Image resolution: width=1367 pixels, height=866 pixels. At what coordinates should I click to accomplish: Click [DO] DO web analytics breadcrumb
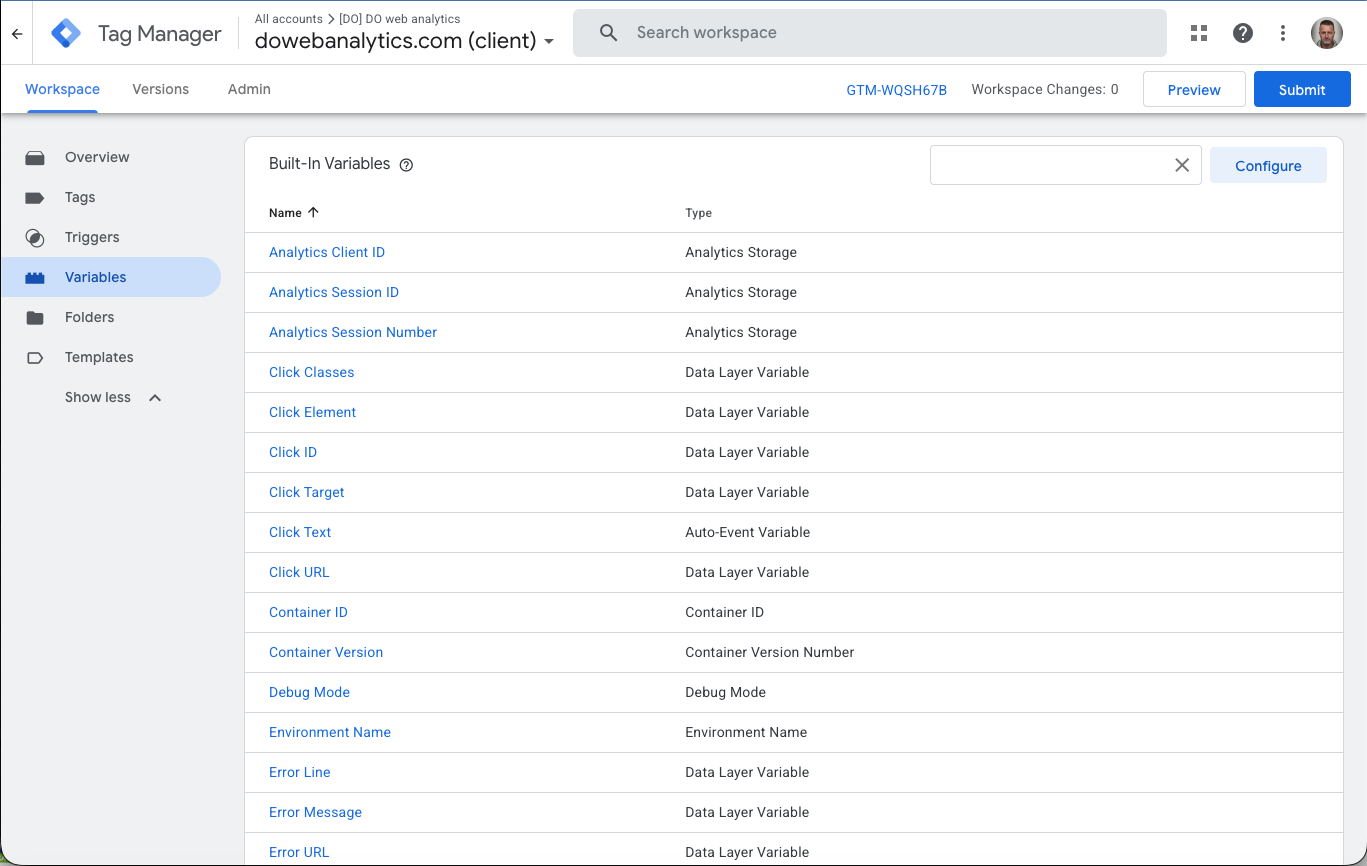coord(400,19)
